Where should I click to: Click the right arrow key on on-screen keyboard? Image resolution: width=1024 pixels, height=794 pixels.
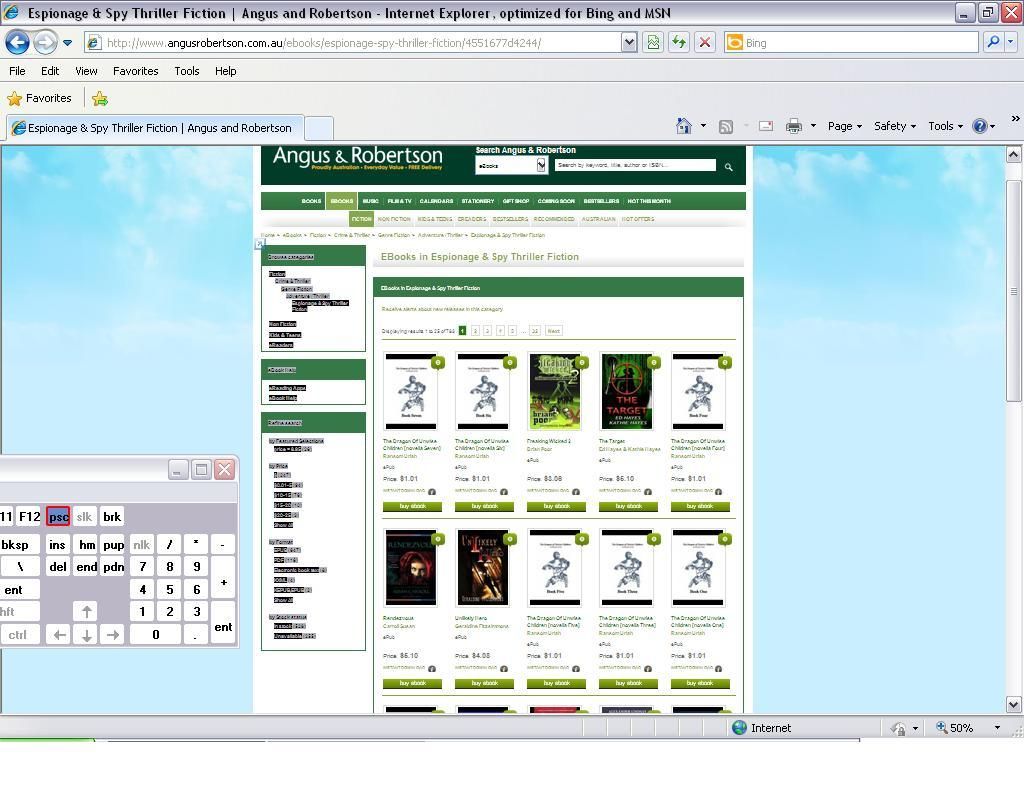(x=113, y=635)
